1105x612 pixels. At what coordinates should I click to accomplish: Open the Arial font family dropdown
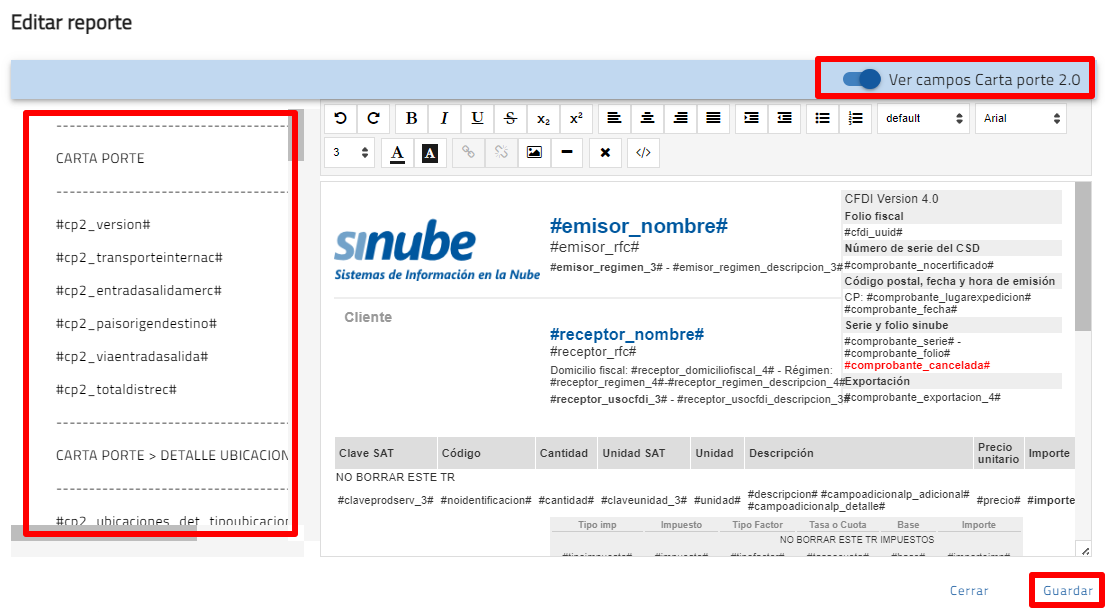1020,118
